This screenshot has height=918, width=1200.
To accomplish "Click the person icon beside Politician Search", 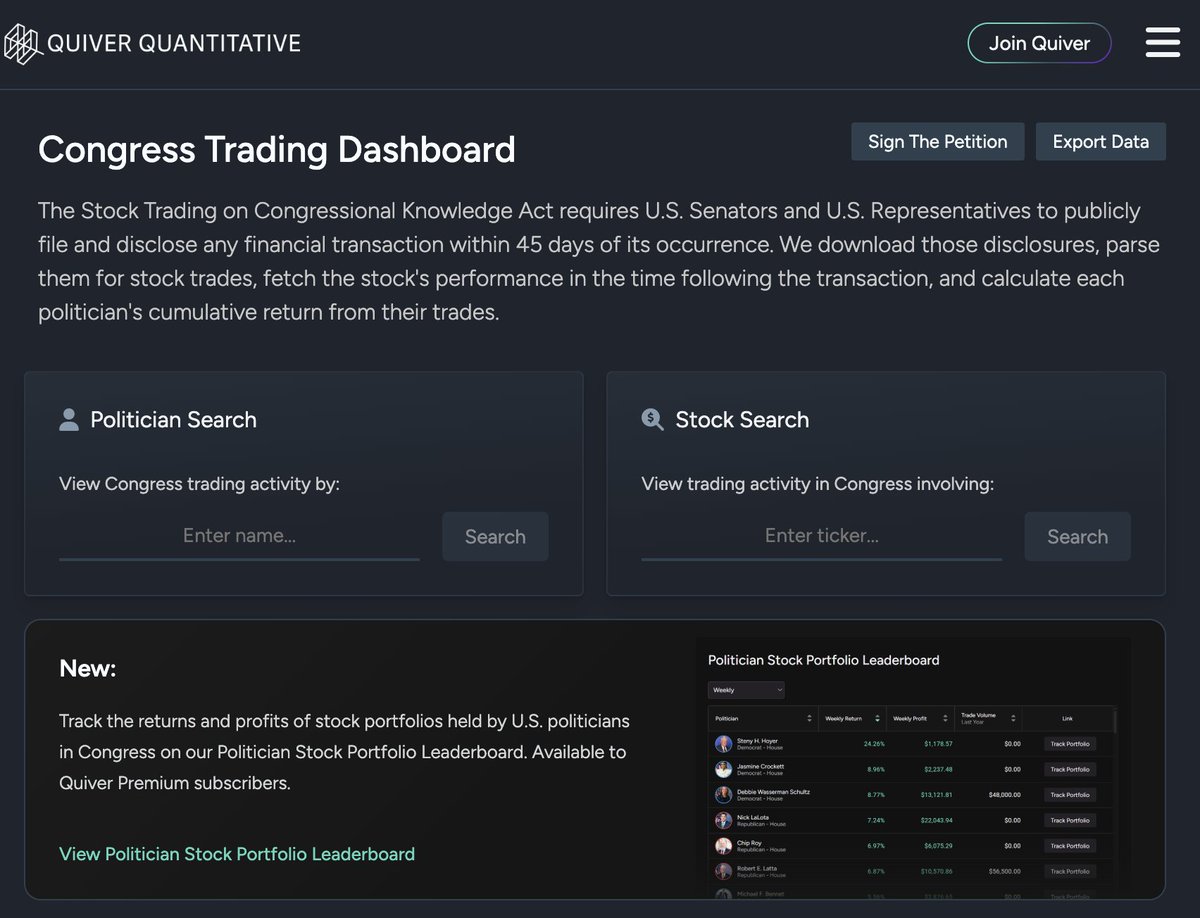I will (69, 419).
